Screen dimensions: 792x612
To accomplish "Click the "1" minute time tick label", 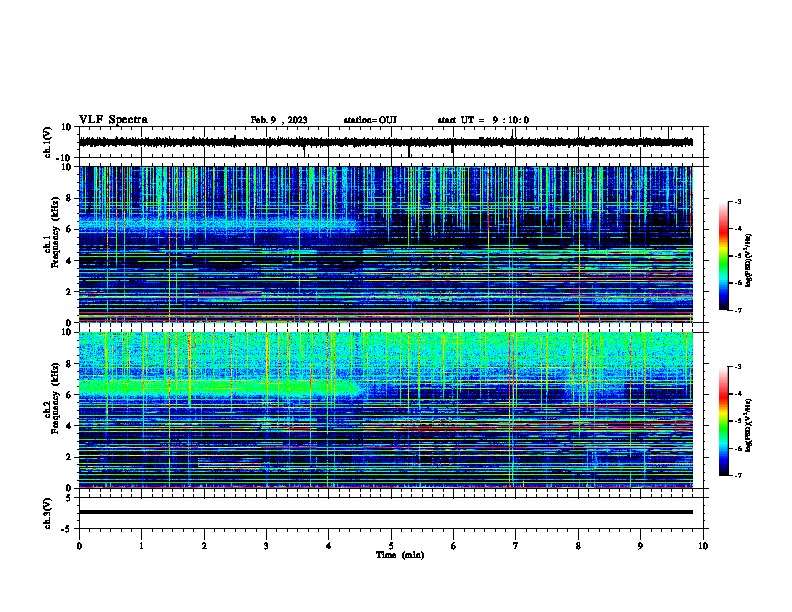I will coord(141,546).
